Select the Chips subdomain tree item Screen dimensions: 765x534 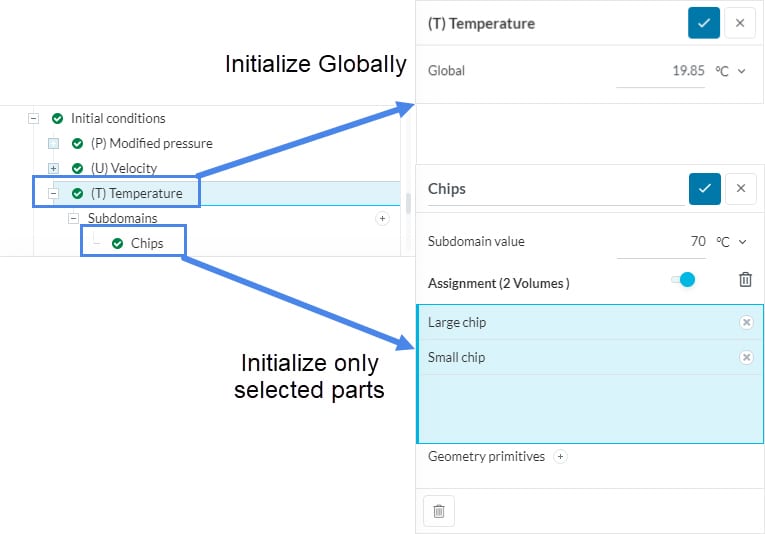click(x=145, y=243)
